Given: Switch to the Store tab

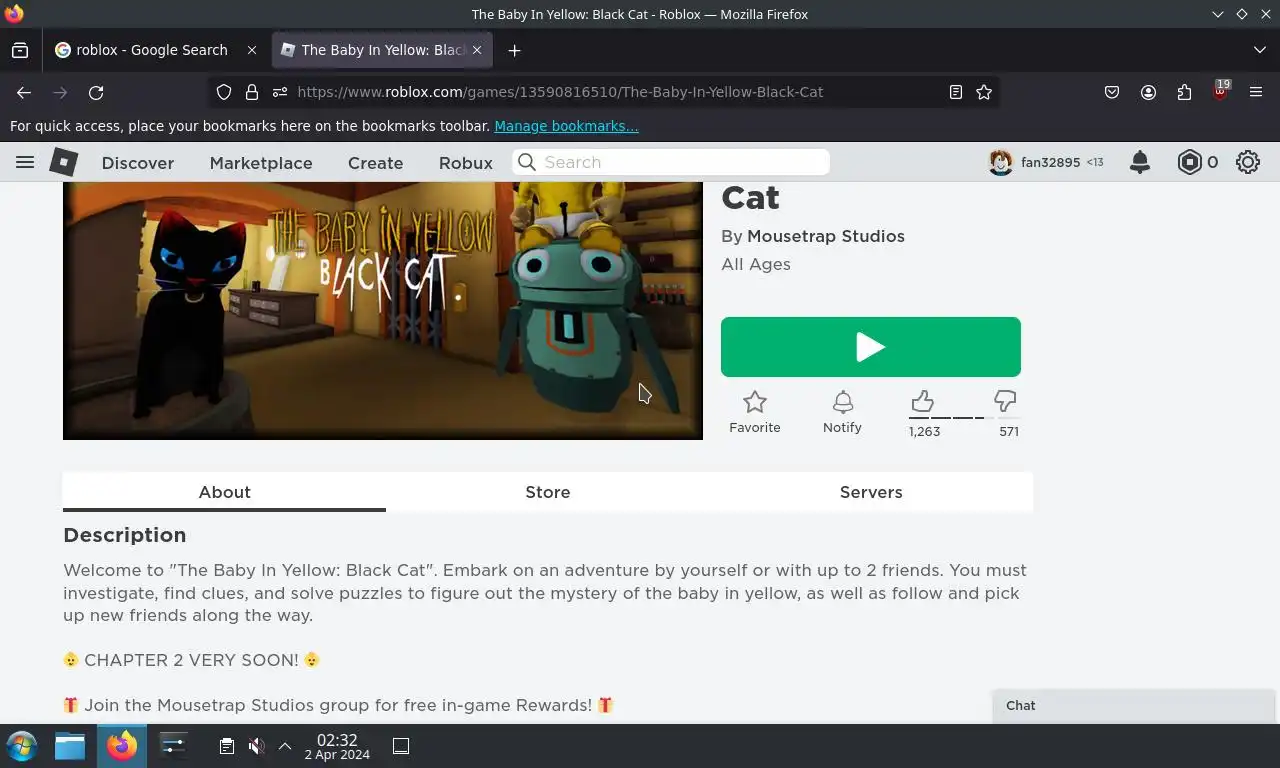Looking at the screenshot, I should coord(548,492).
